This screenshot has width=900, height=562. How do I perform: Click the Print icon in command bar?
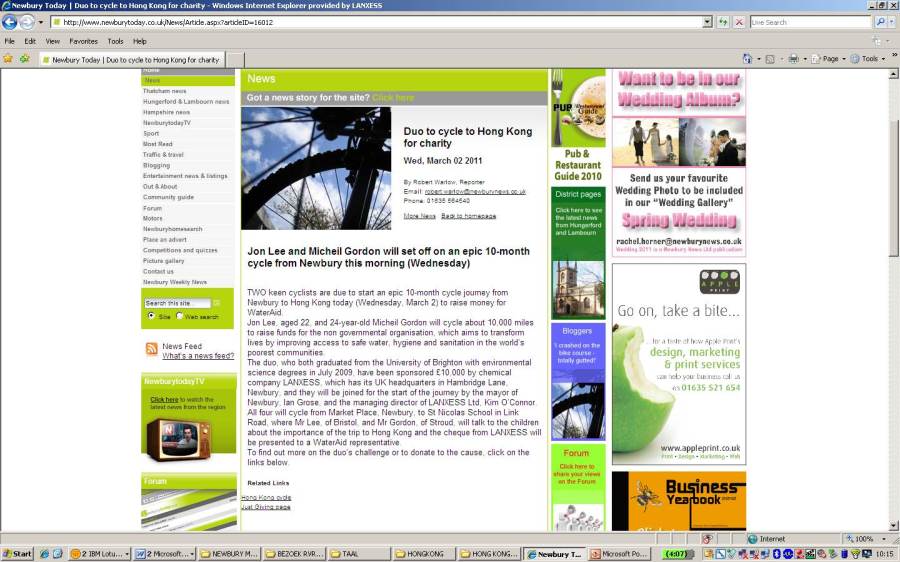coord(792,59)
